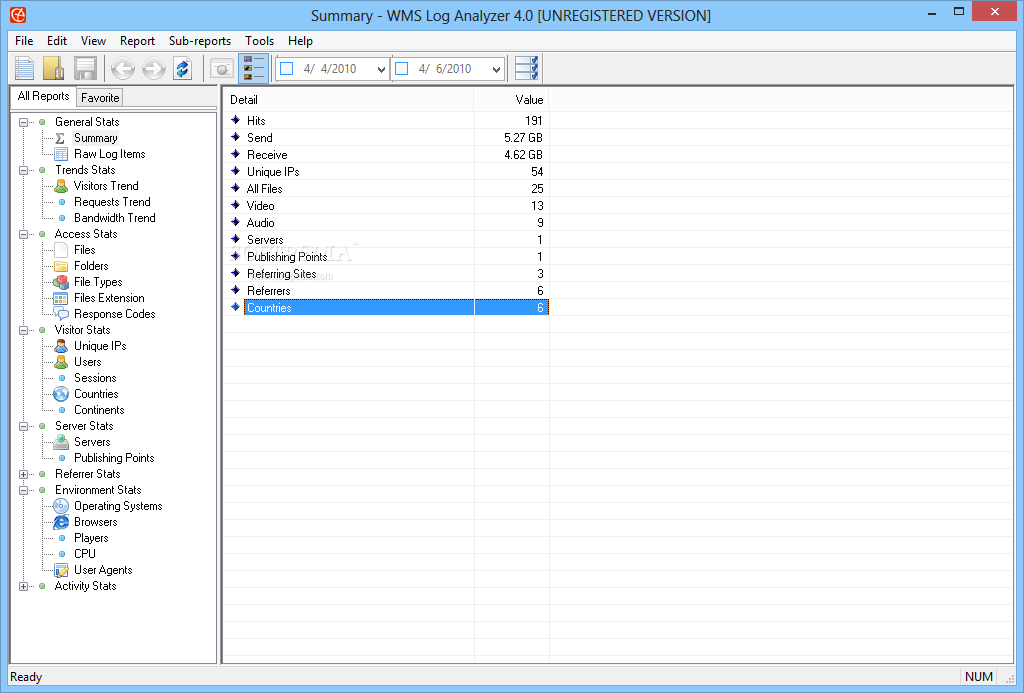Click the Countries globe icon in tree
The height and width of the screenshot is (693, 1024).
pos(61,394)
